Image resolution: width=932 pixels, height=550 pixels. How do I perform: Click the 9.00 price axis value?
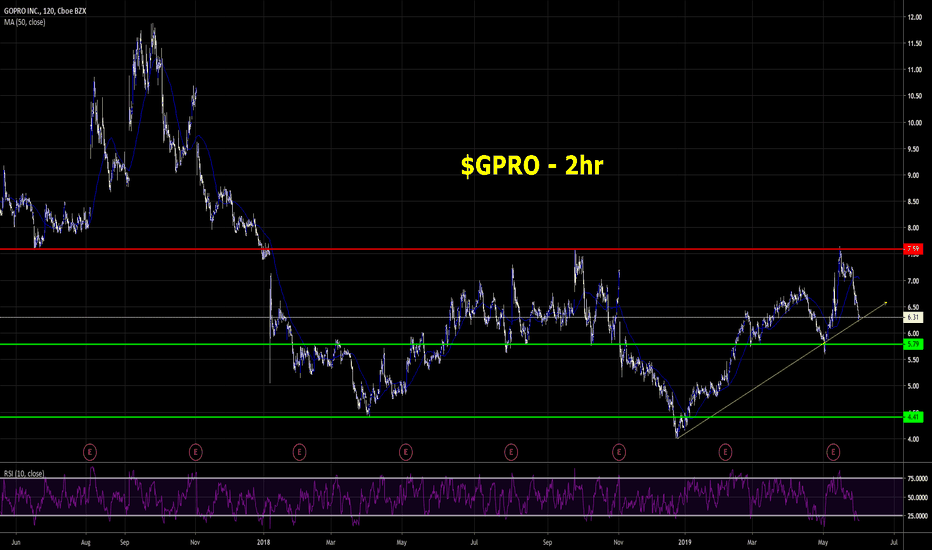tap(914, 175)
